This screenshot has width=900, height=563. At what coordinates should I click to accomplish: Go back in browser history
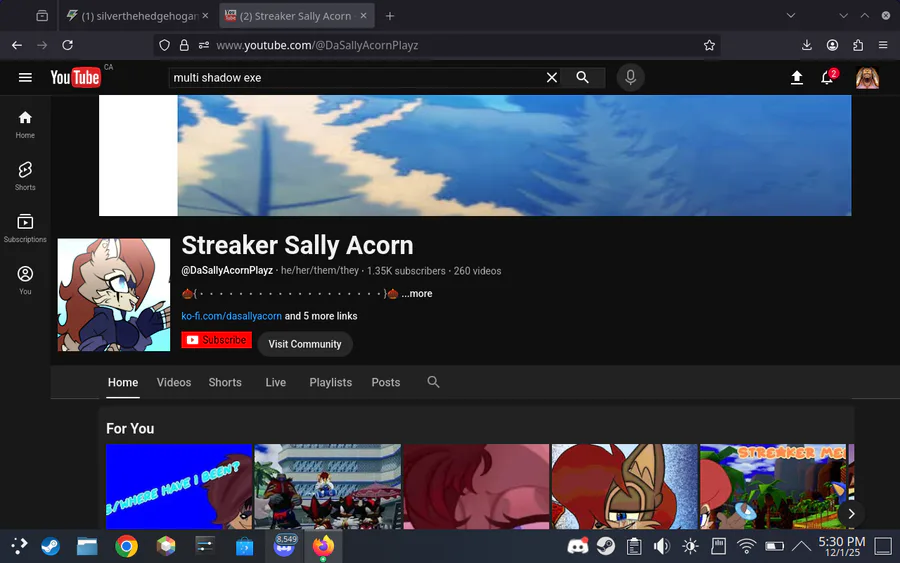[x=17, y=45]
